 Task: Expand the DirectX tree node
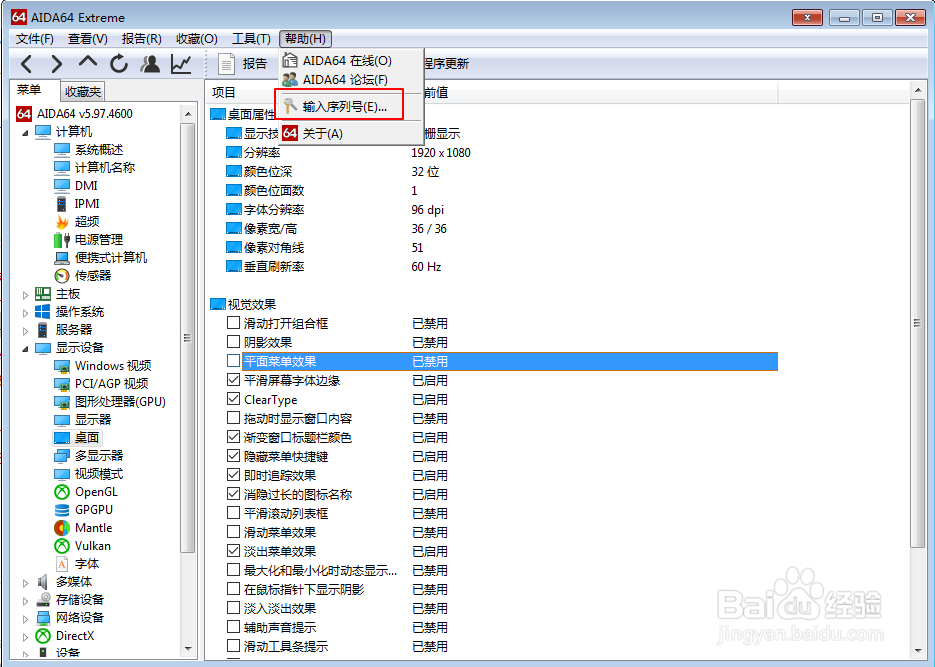[x=25, y=637]
